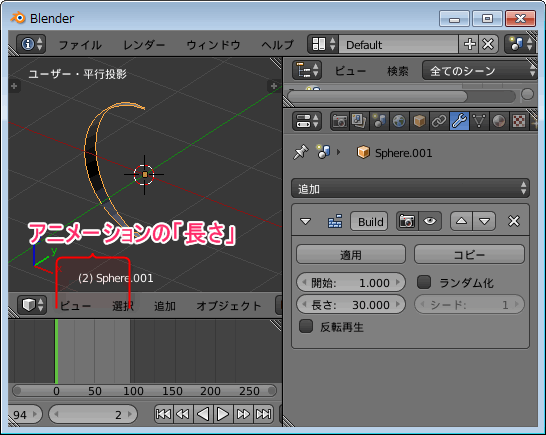Click the 適用 button
This screenshot has width=546, height=435.
tap(351, 255)
